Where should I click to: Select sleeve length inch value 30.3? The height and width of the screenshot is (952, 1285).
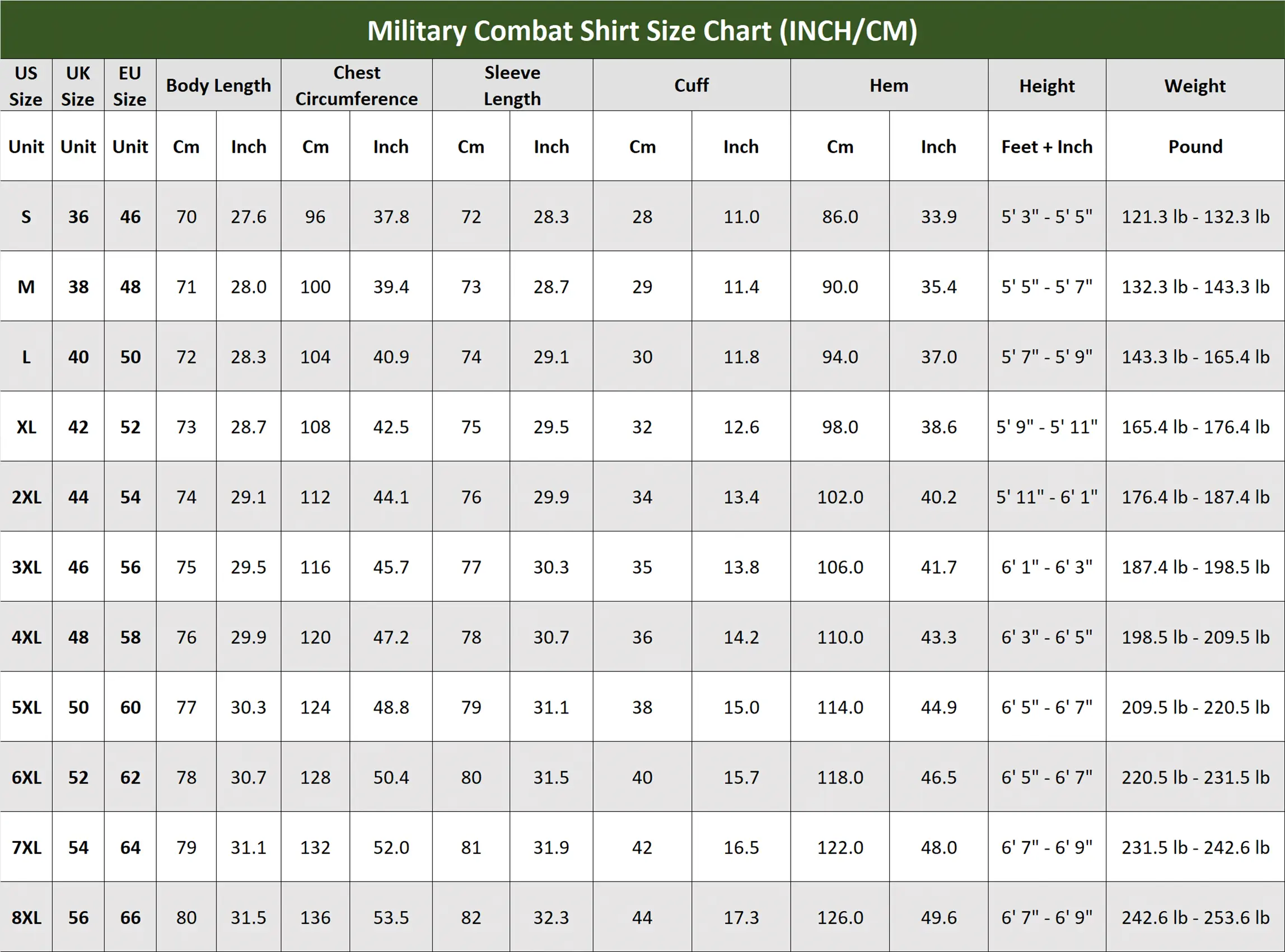click(x=551, y=567)
